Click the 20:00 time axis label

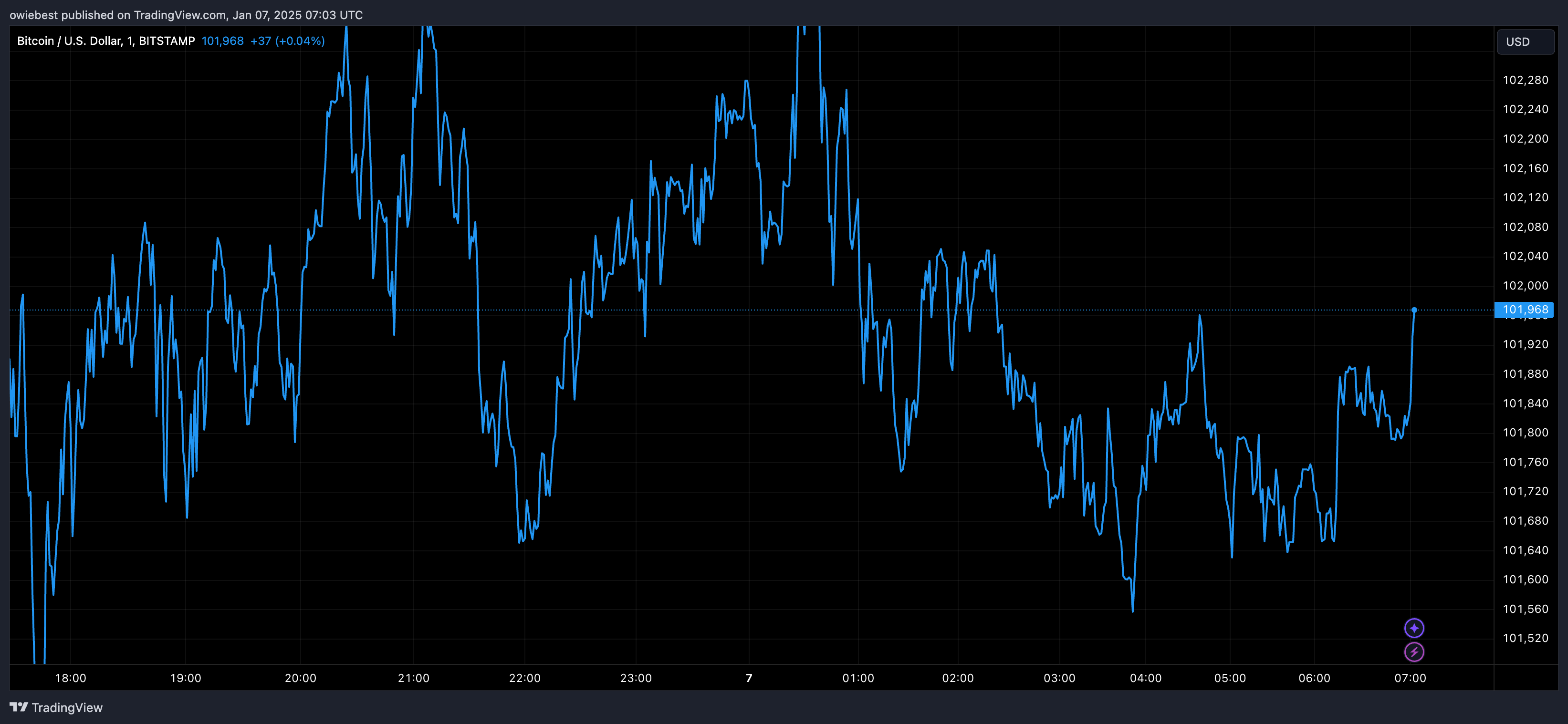point(301,678)
